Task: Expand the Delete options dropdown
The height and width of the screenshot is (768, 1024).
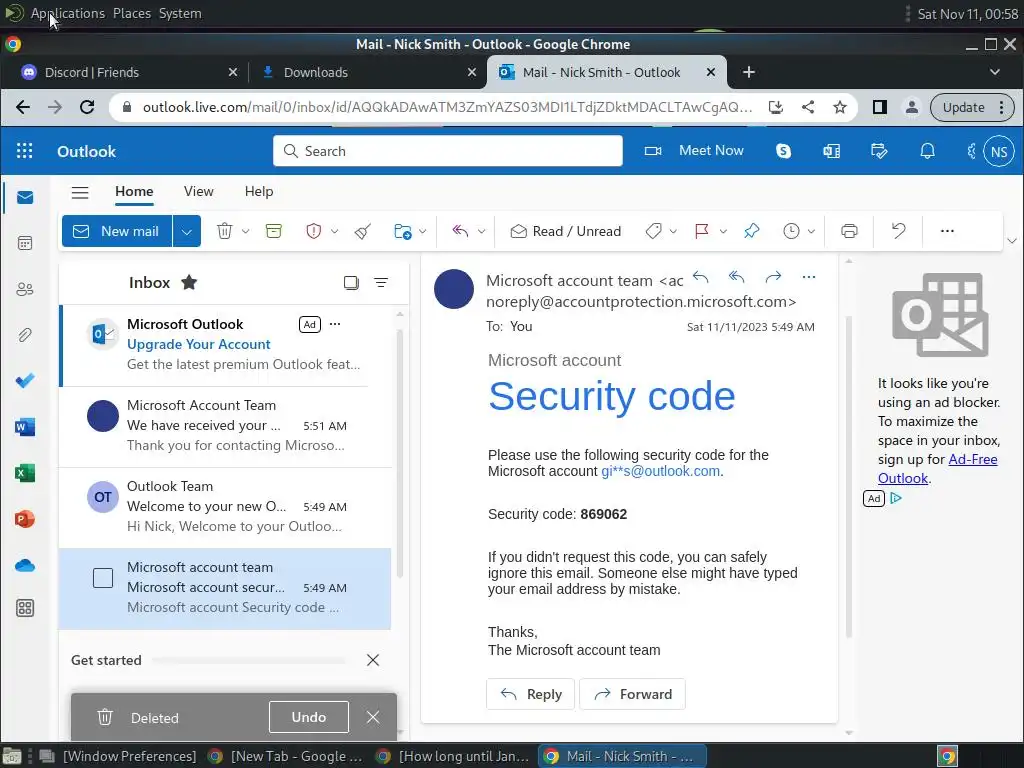Action: coord(246,231)
